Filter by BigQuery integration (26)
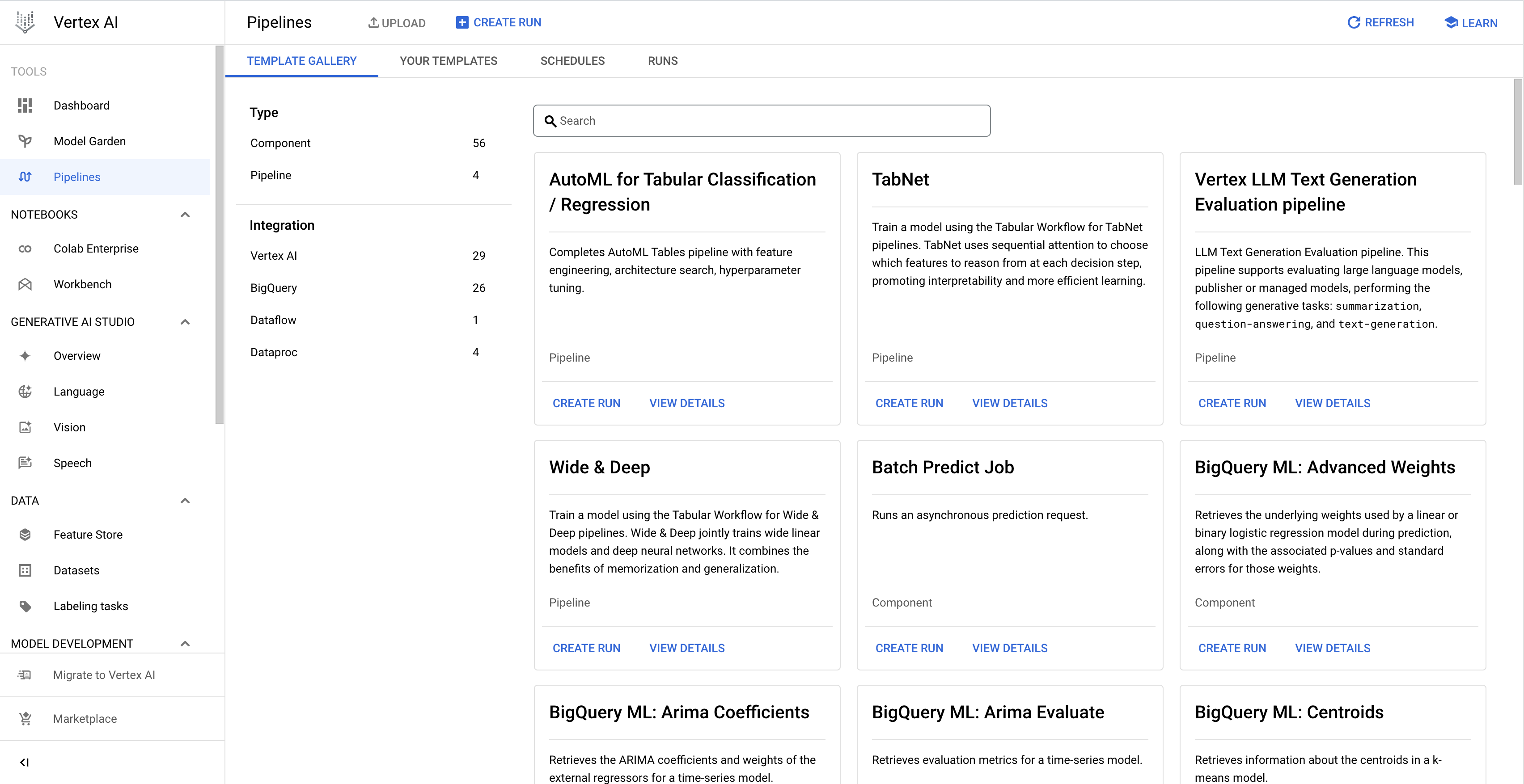The image size is (1524, 784). (275, 288)
